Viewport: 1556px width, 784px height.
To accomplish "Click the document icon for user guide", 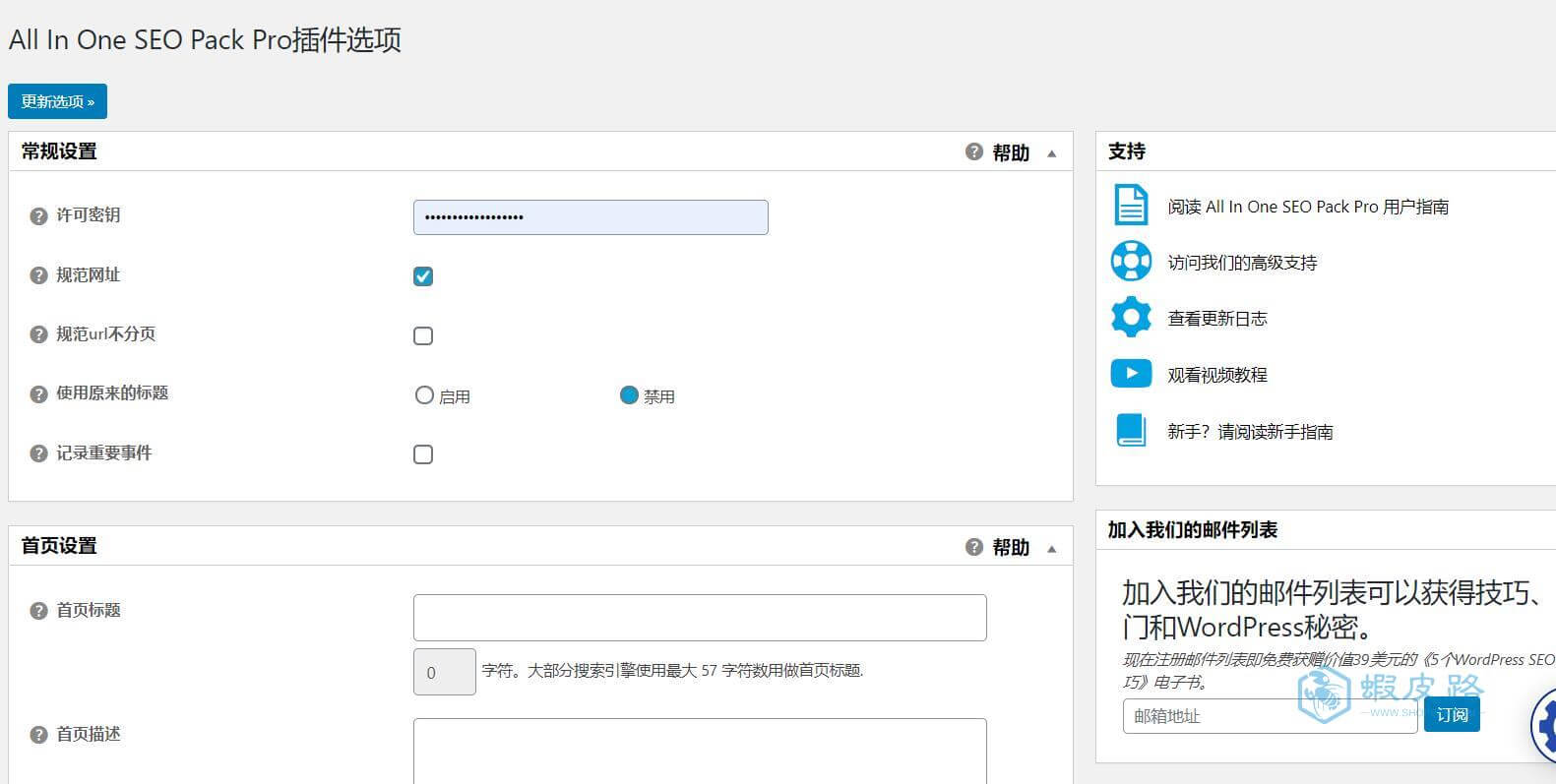I will coord(1131,206).
